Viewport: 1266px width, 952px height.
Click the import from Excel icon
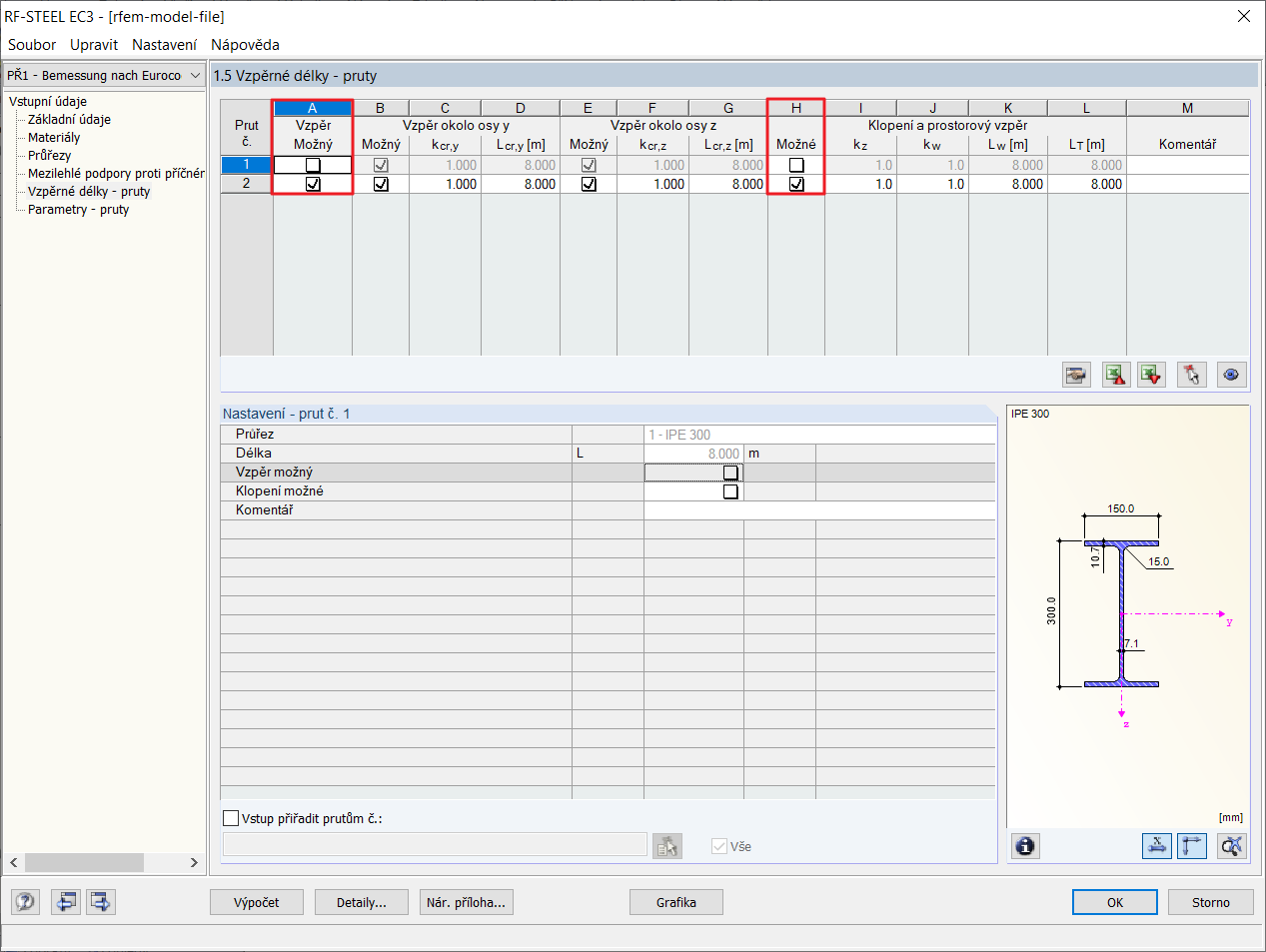pyautogui.click(x=1152, y=375)
